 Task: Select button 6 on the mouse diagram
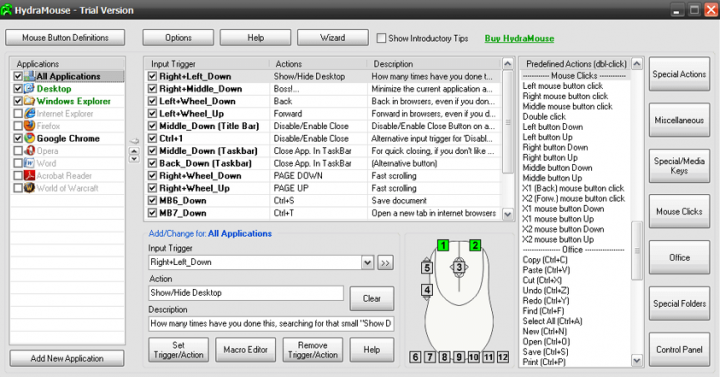pos(415,357)
